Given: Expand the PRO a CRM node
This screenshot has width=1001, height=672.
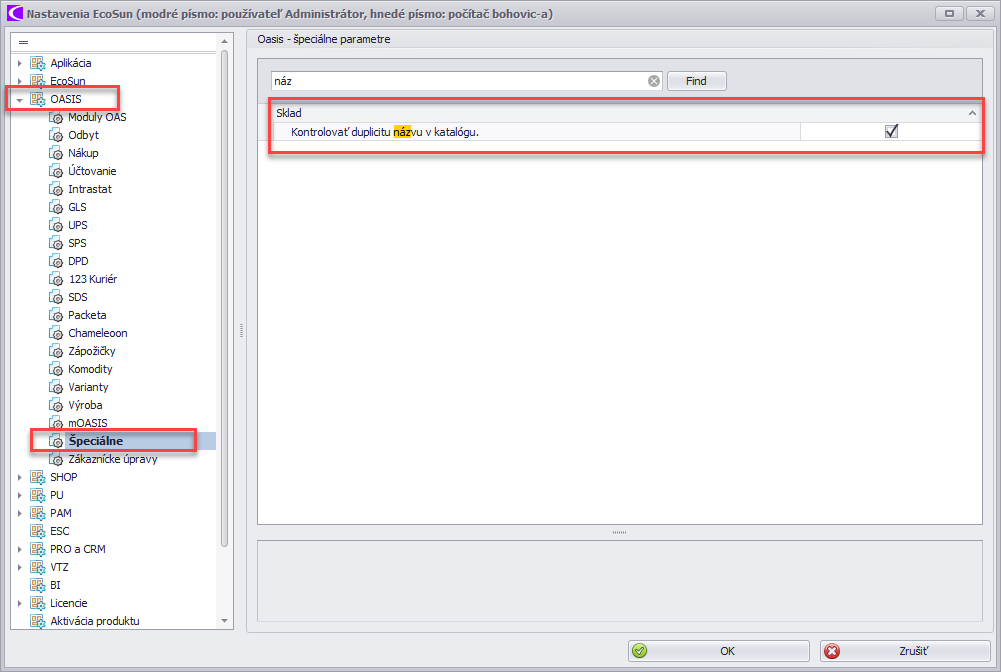Looking at the screenshot, I should tap(19, 549).
